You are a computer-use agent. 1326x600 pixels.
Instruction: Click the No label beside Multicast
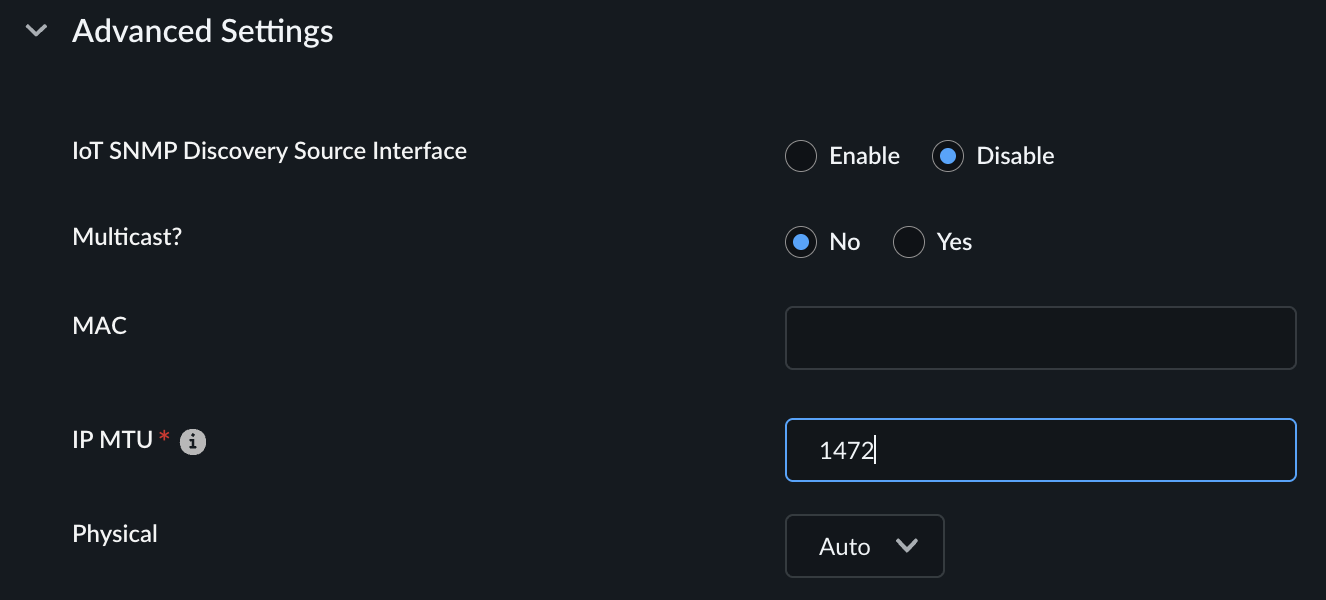(845, 242)
